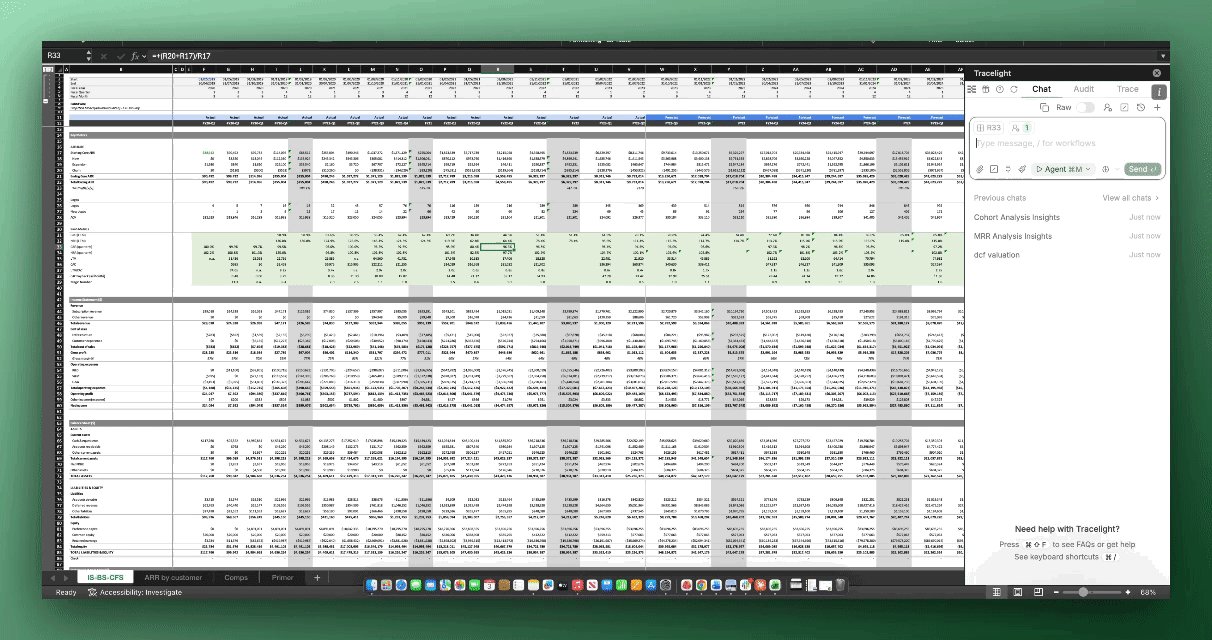Click Accessibility: Investigate in status bar
The width and height of the screenshot is (1212, 640).
(134, 592)
